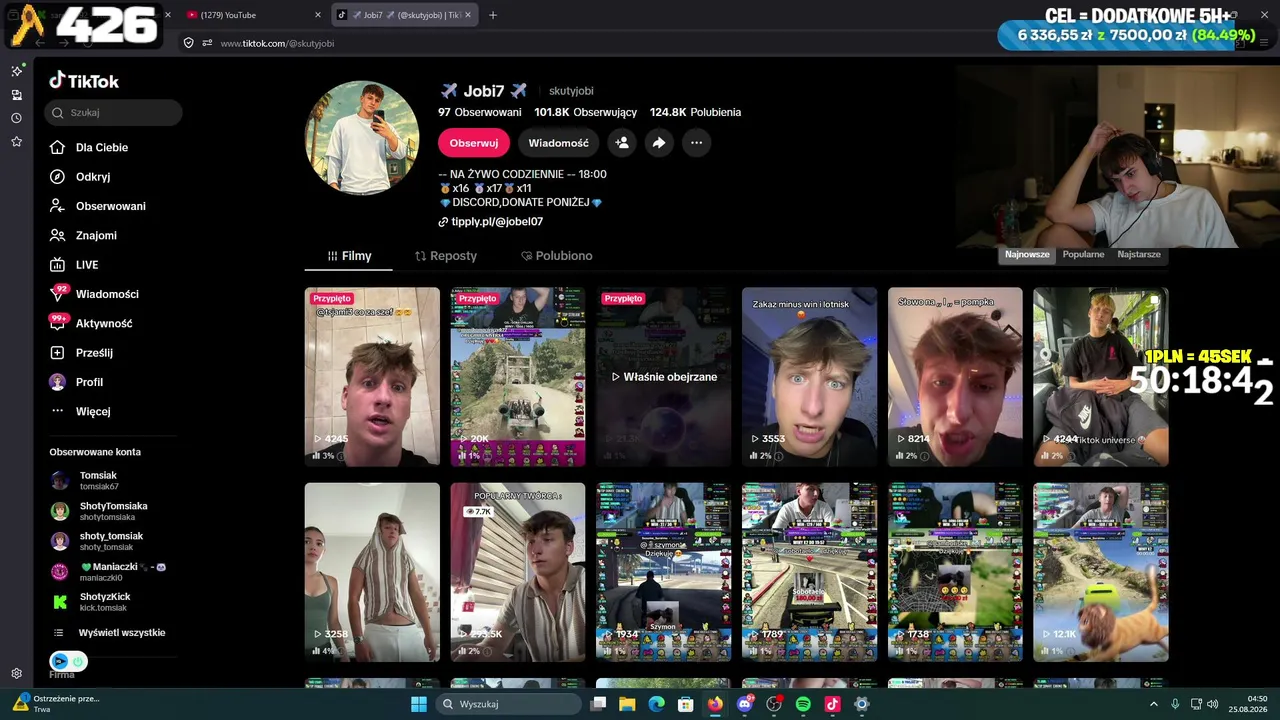Switch to the Reposty tab
The width and height of the screenshot is (1280, 720).
pyautogui.click(x=446, y=256)
